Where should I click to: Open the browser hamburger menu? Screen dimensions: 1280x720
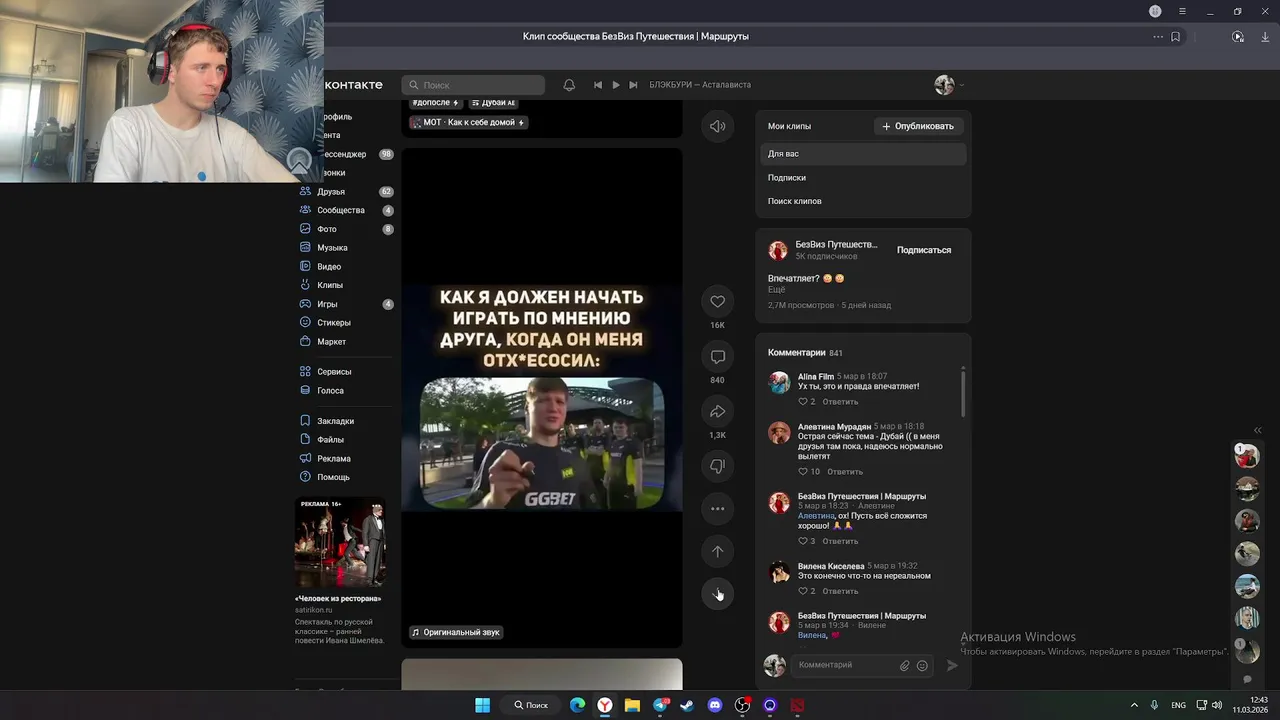tap(1182, 12)
